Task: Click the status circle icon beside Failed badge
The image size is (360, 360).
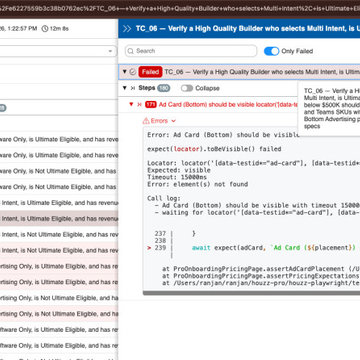Action: pos(133,72)
